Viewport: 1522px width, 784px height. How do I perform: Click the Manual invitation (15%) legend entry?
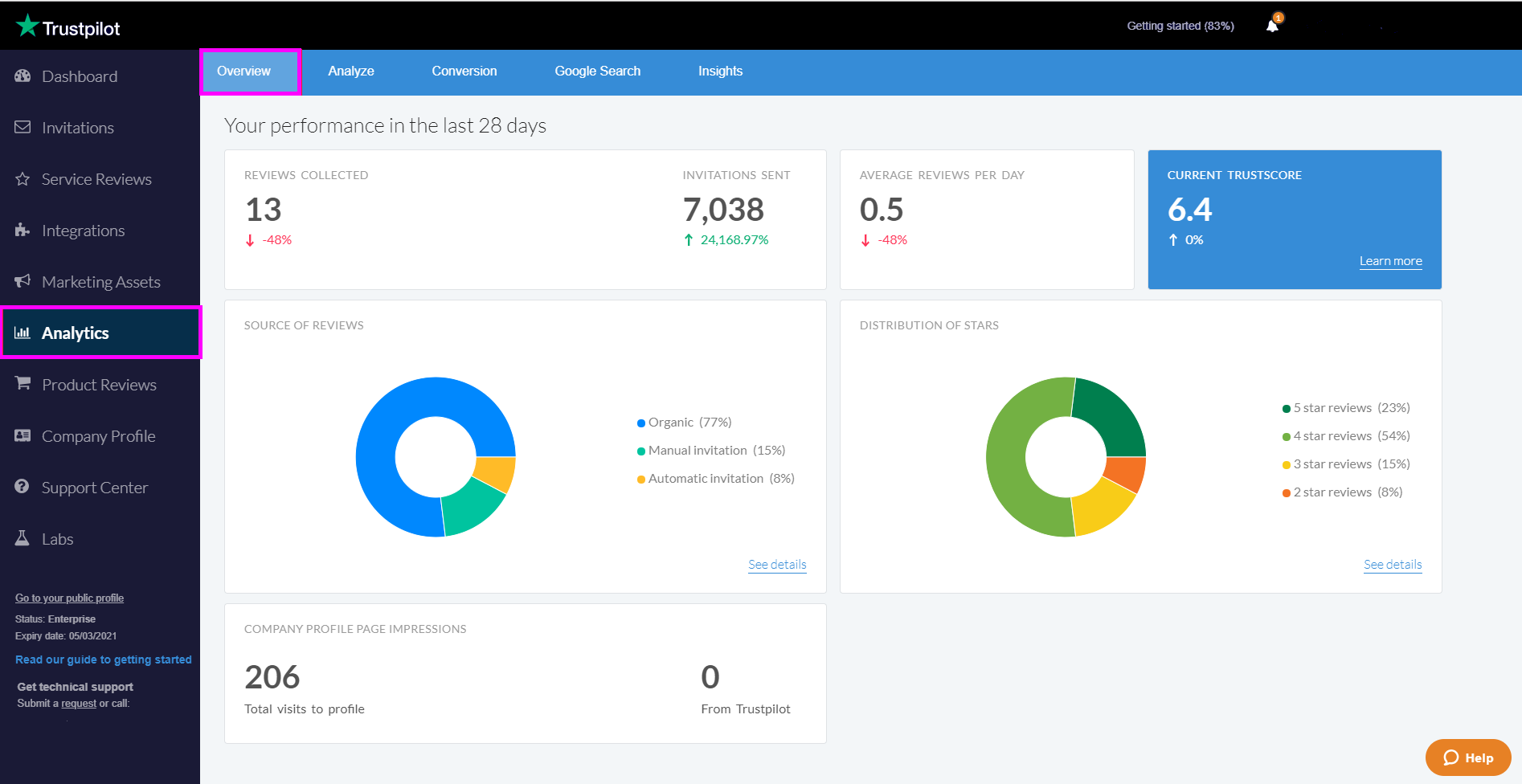click(711, 451)
